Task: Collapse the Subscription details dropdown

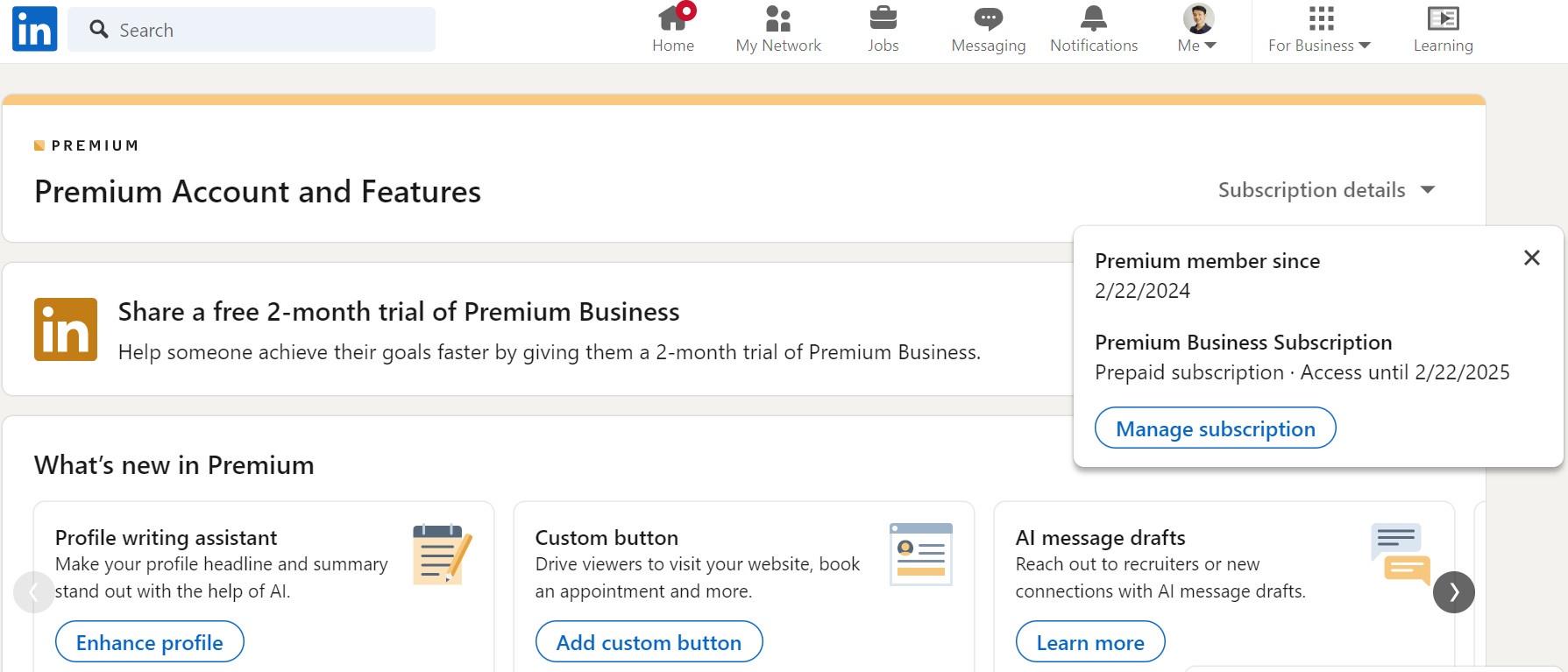Action: click(1326, 190)
